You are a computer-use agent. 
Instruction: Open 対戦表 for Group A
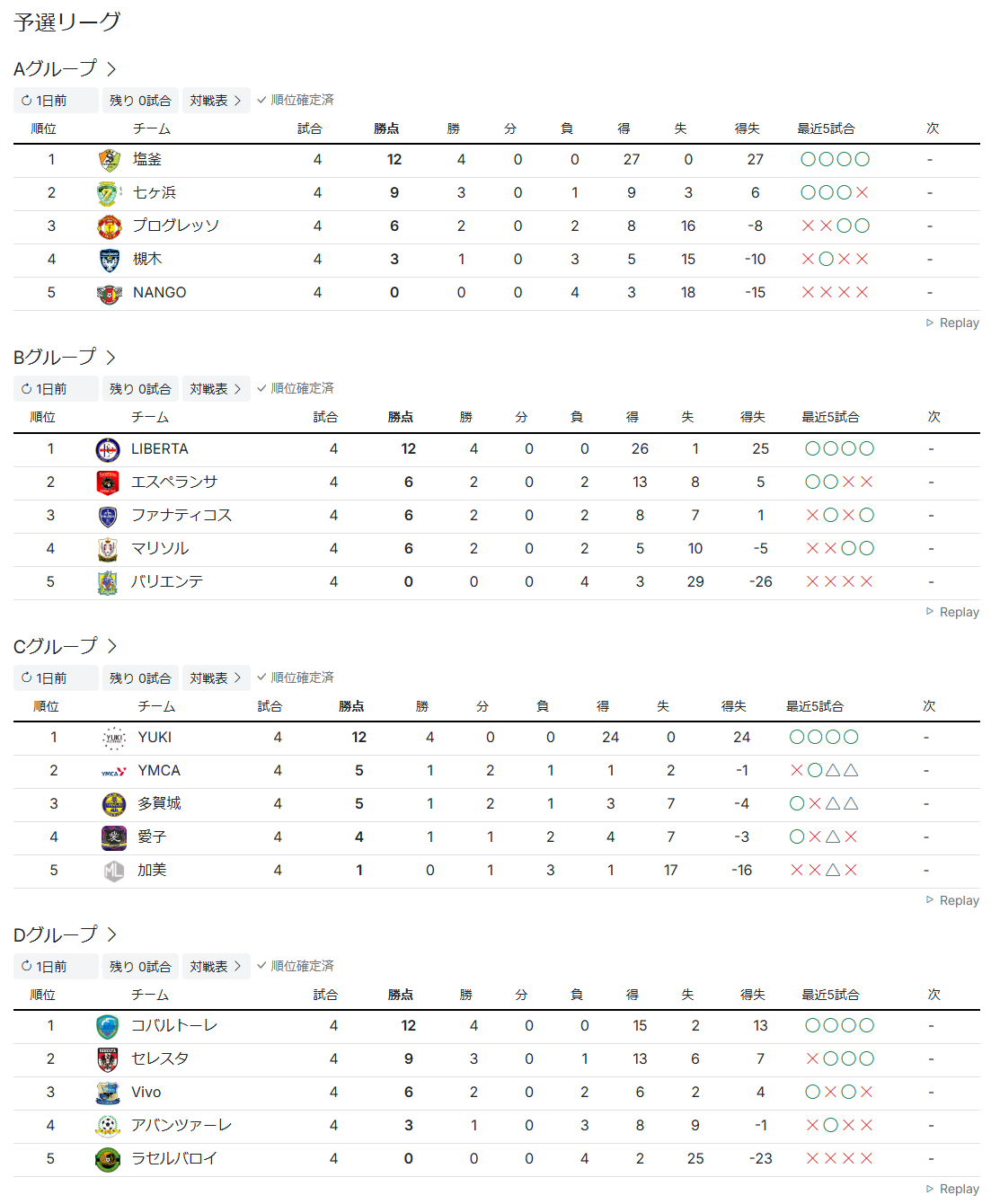pyautogui.click(x=216, y=101)
